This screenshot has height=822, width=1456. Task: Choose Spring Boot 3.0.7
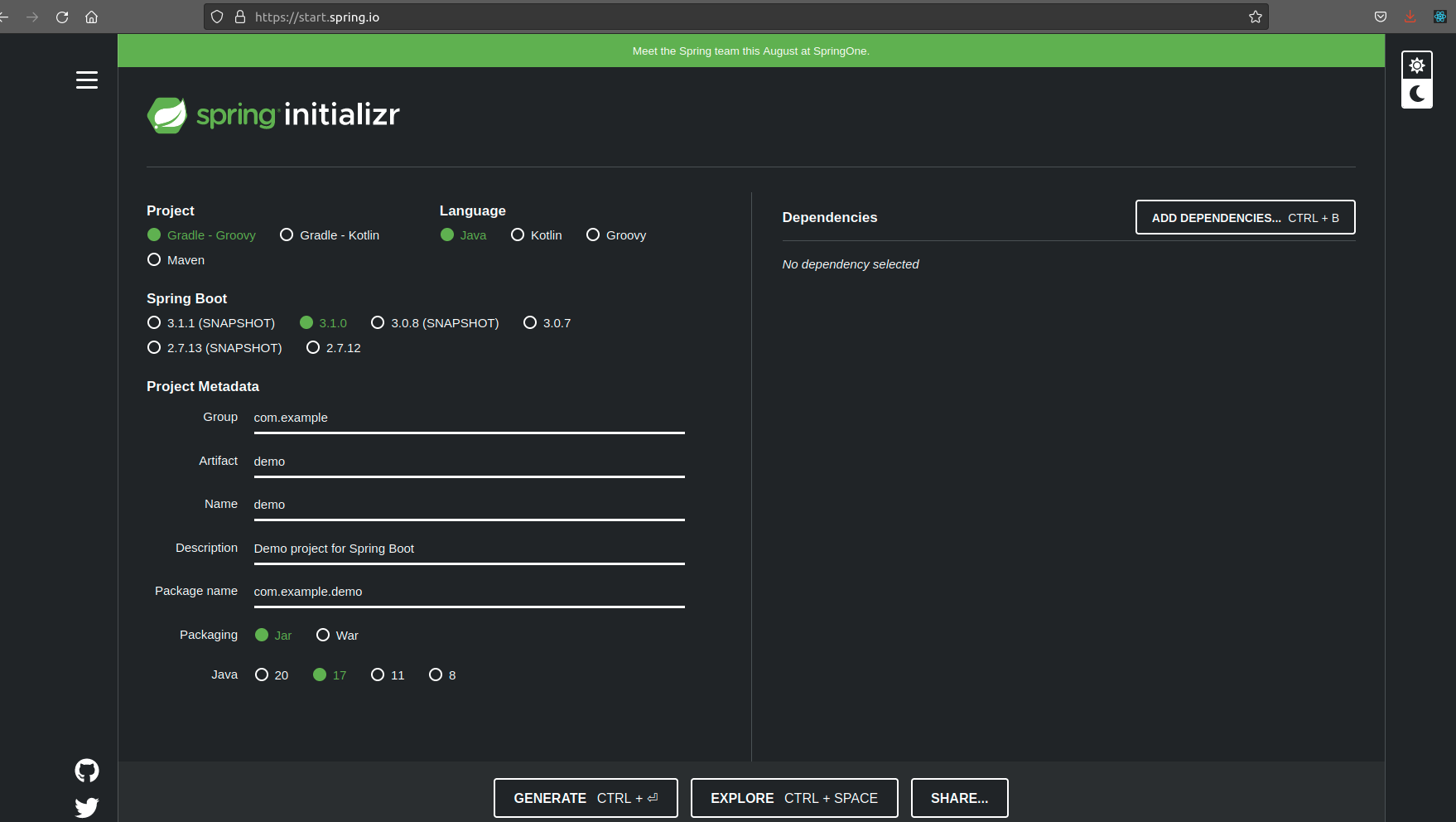tap(547, 323)
